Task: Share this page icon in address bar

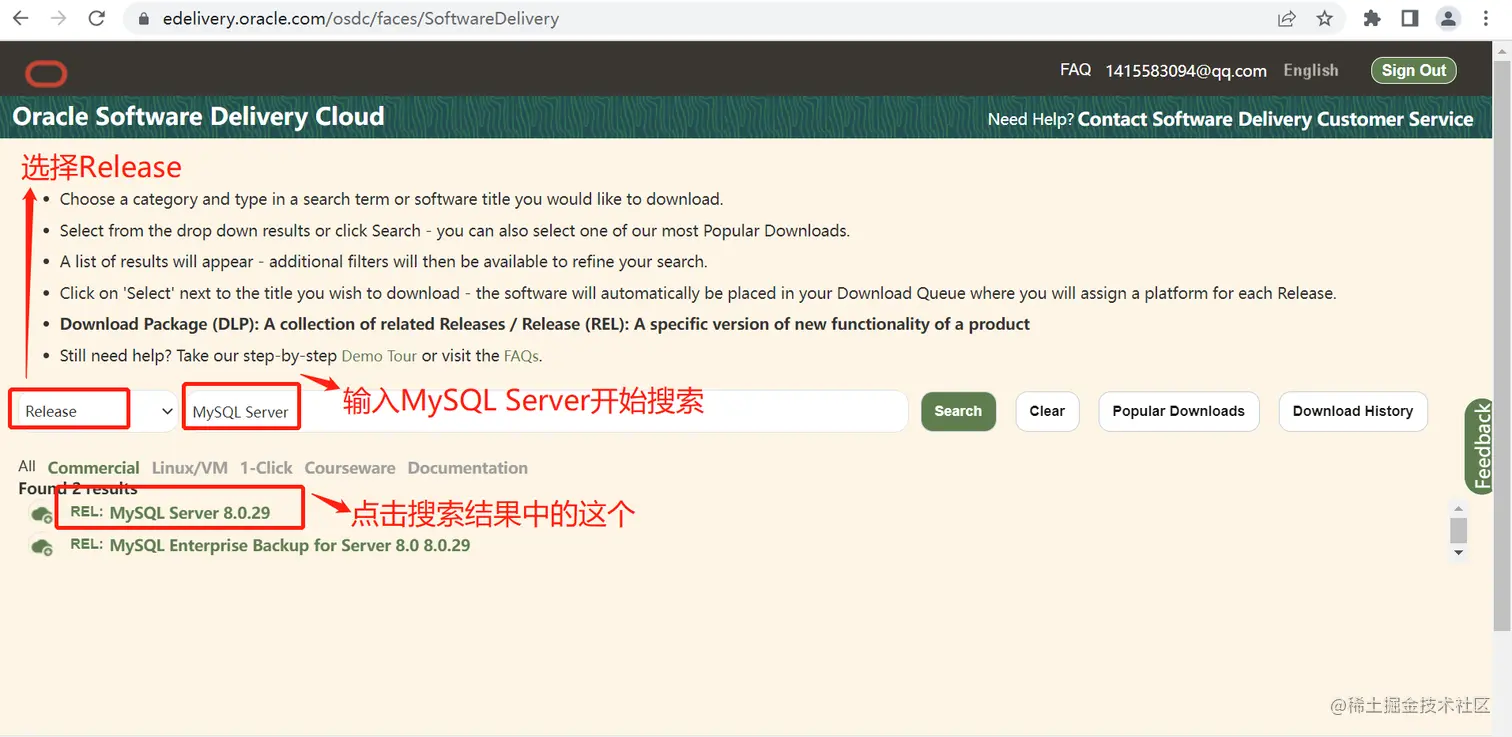Action: click(x=1287, y=18)
